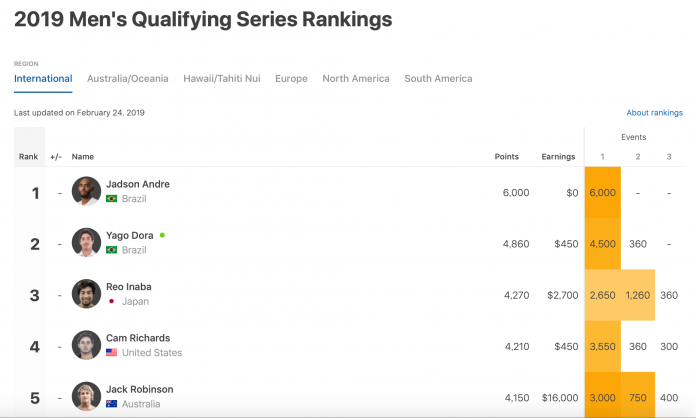Click the Jack Robinson name link
This screenshot has width=696, height=418.
click(139, 389)
